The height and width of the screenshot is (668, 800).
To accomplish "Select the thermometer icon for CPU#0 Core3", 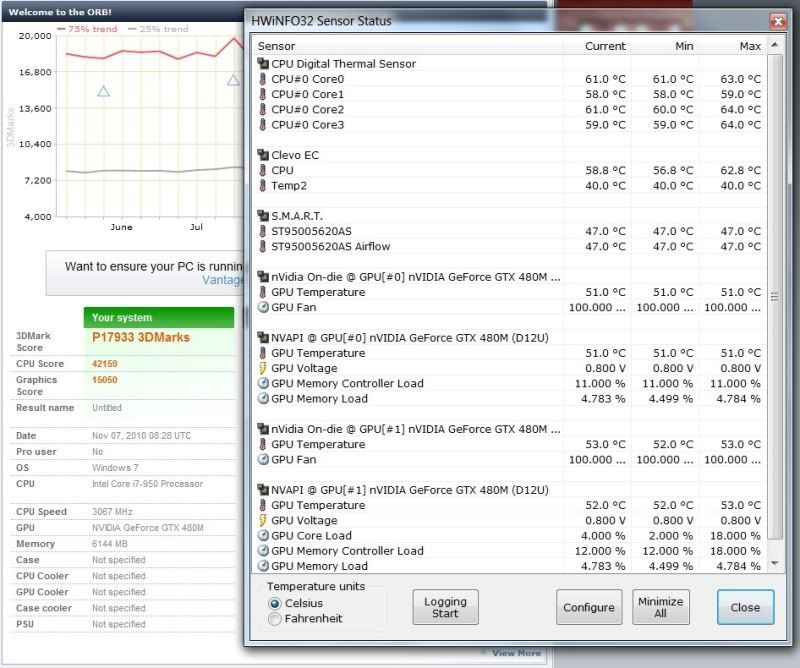I will [263, 125].
